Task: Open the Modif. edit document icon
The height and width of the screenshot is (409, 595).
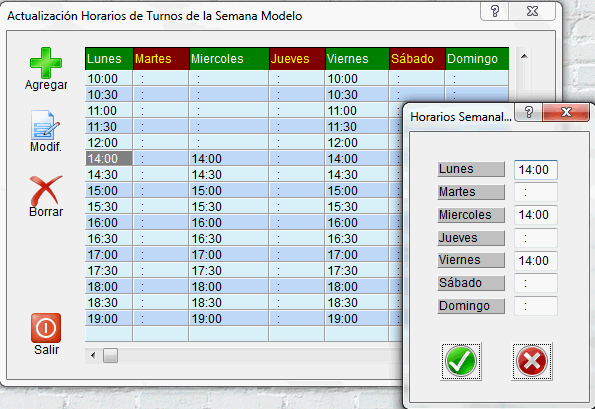Action: [x=45, y=125]
